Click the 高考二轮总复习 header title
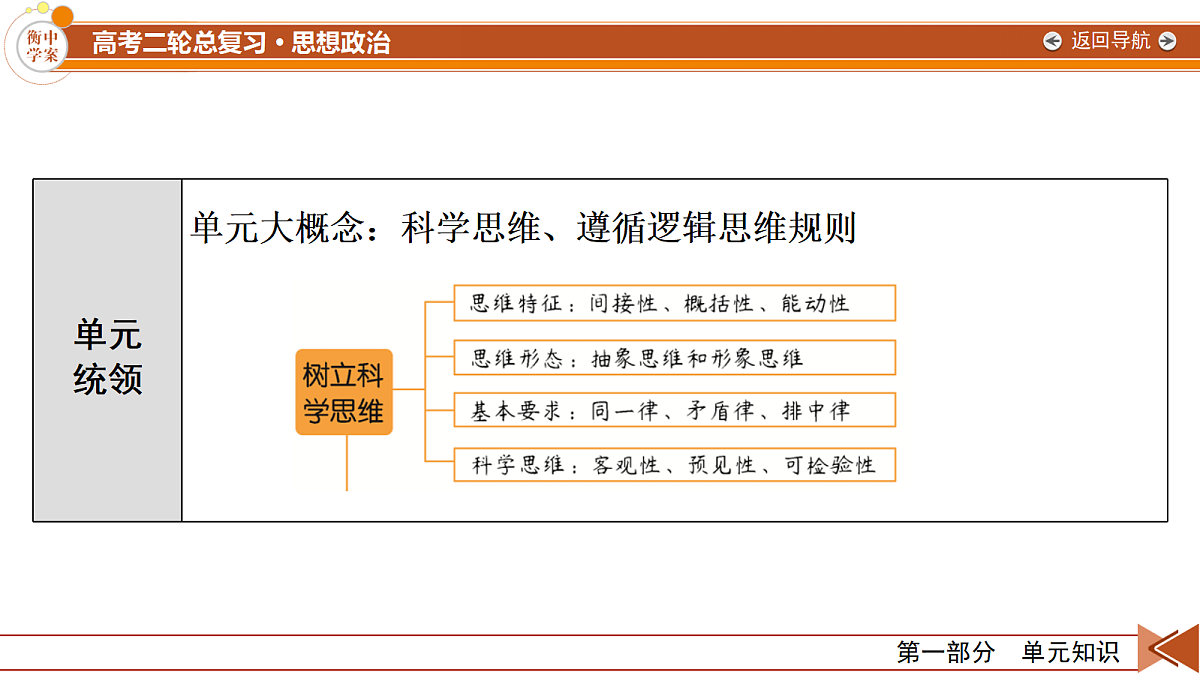Viewport: 1200px width, 675px height. [x=179, y=43]
